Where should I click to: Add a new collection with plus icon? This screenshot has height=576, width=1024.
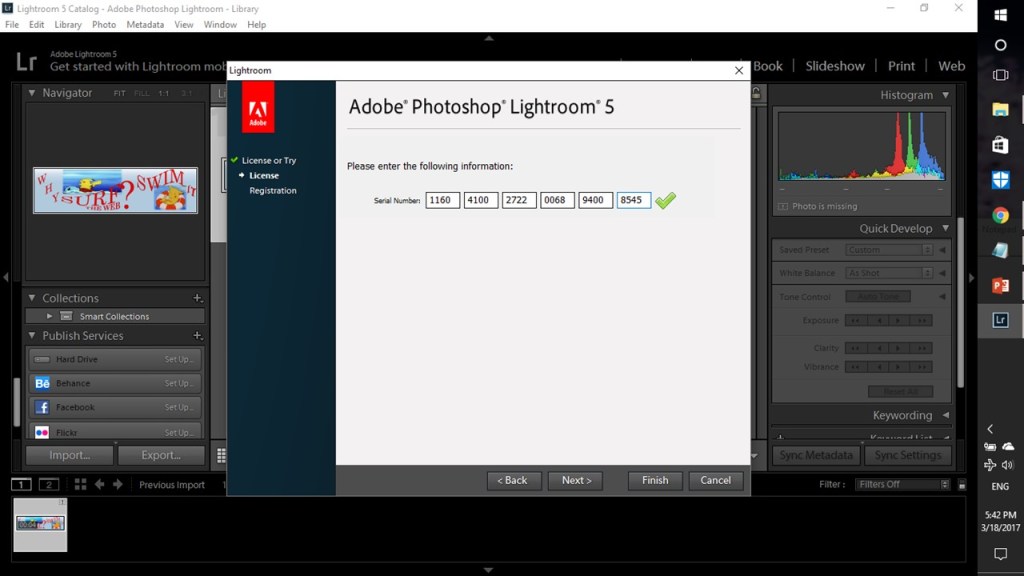coord(197,298)
